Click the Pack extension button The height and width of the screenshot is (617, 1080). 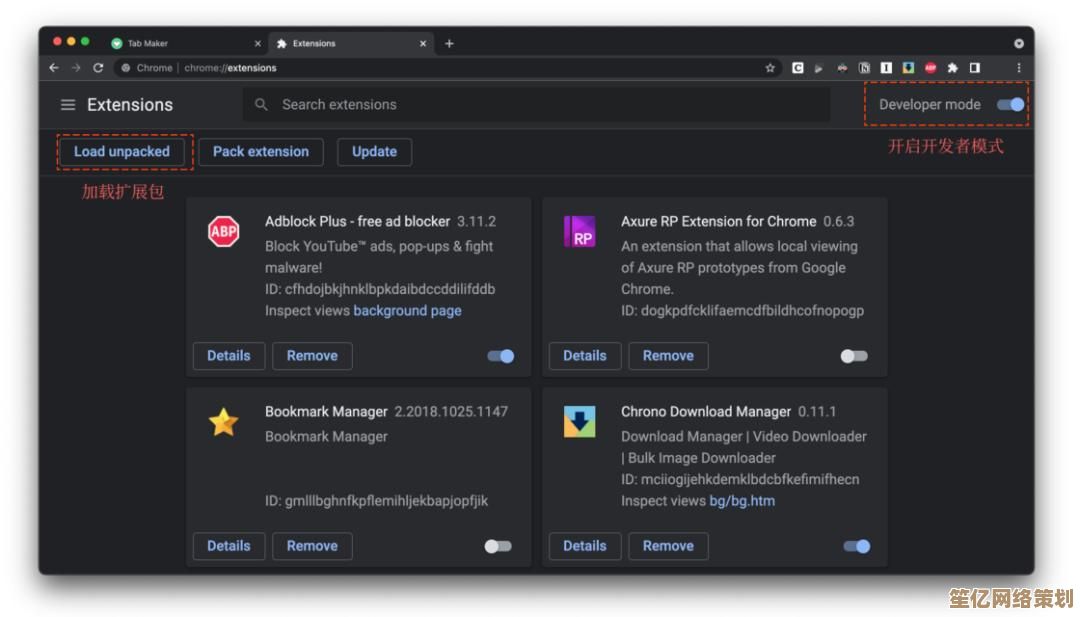coord(261,151)
